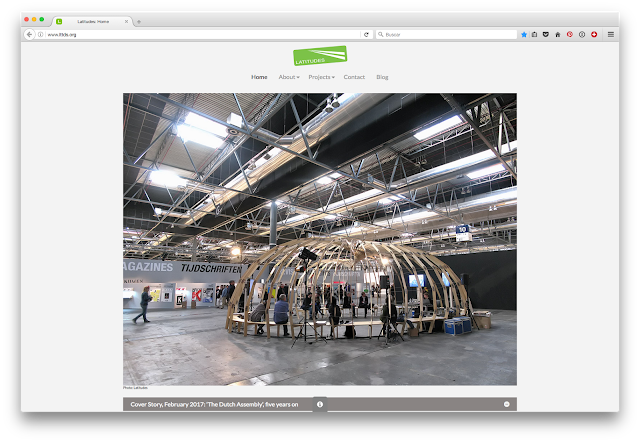Open the browser Home icon
Image resolution: width=640 pixels, height=442 pixels.
coord(558,35)
